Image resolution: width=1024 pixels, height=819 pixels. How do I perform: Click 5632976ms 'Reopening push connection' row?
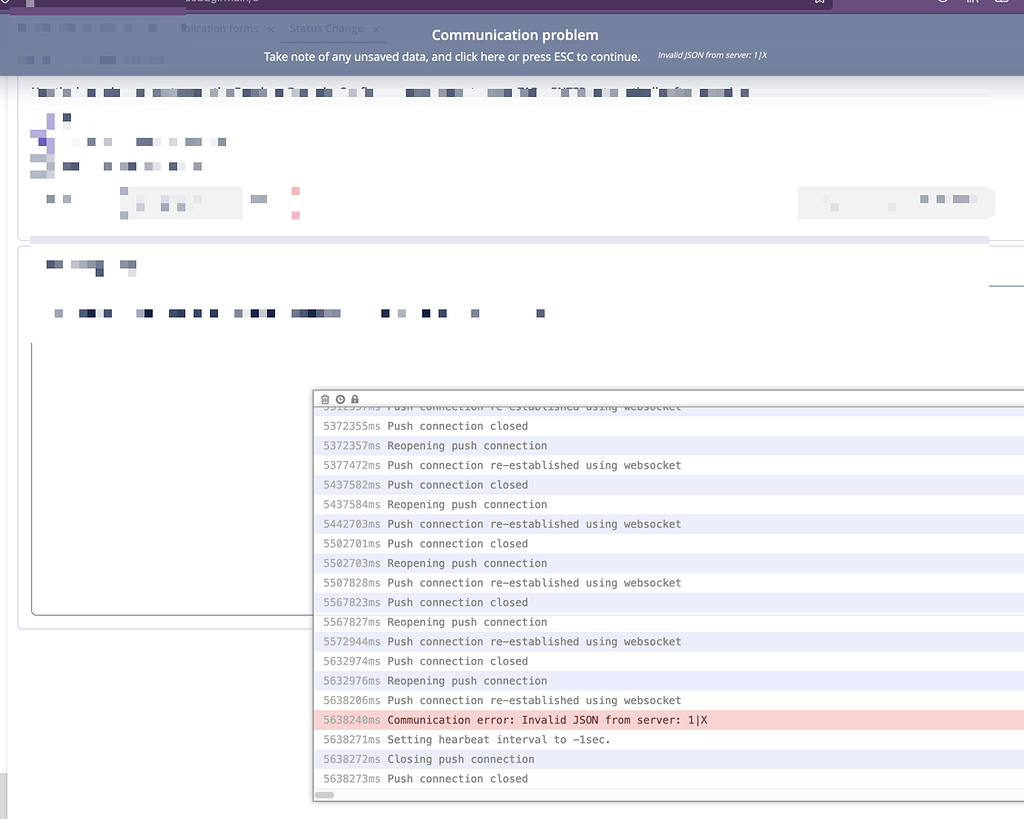click(669, 681)
